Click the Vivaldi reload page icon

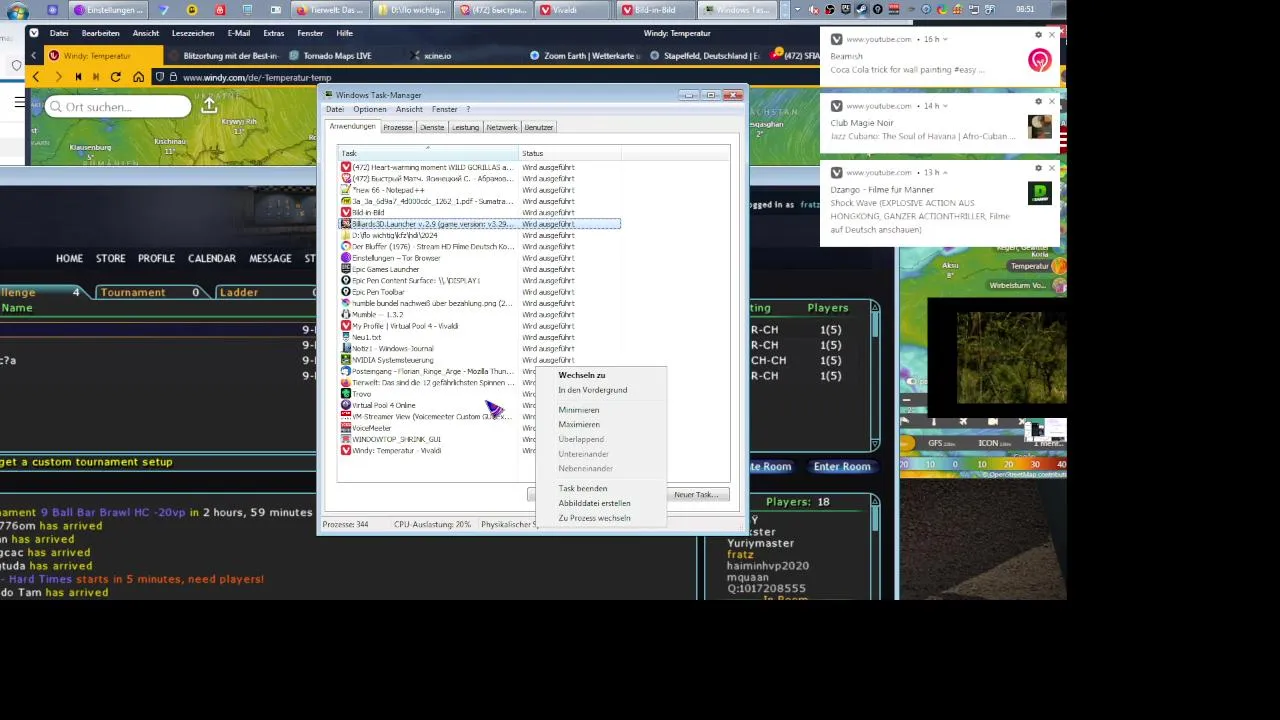tap(116, 77)
